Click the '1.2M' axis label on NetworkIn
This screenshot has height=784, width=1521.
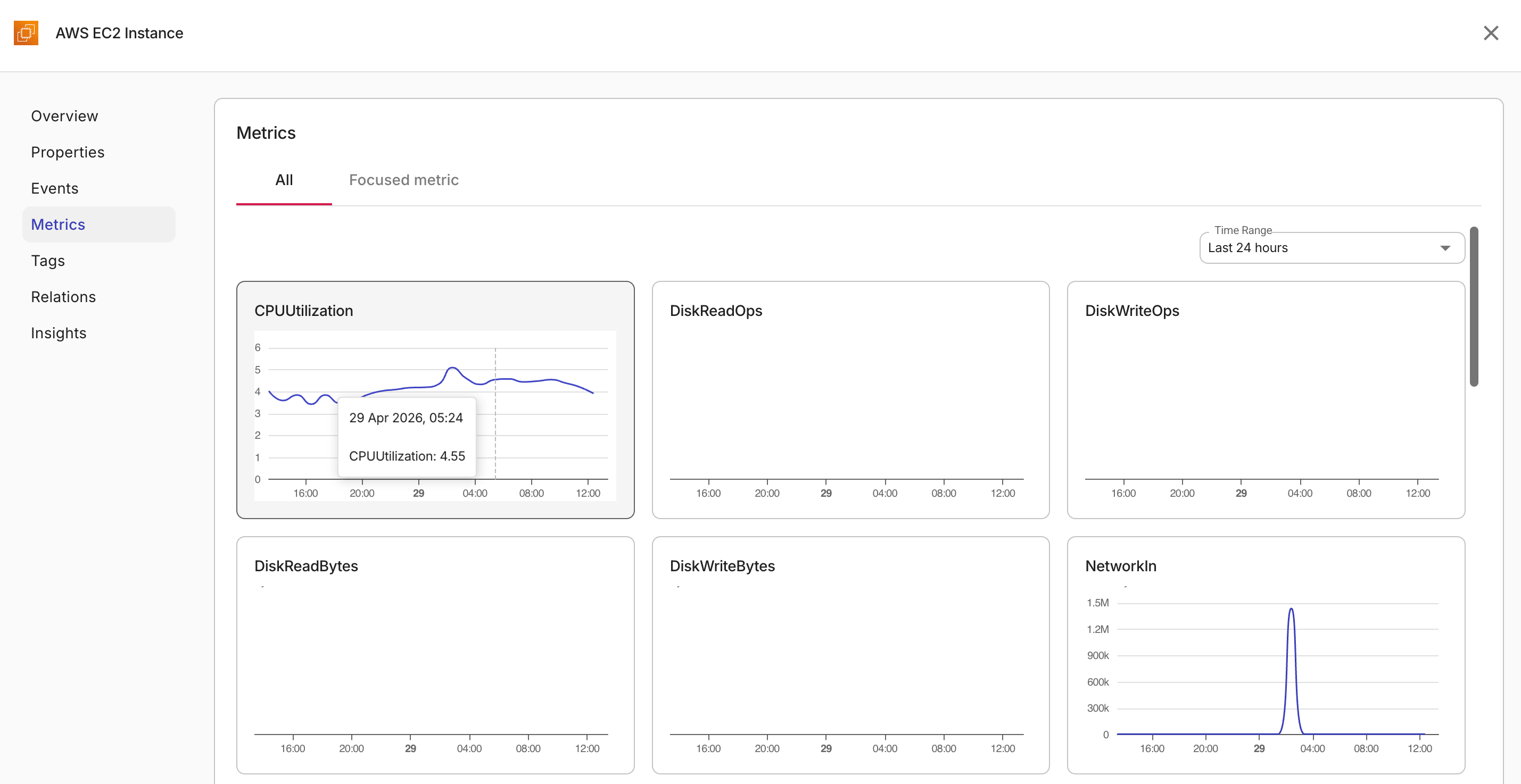(x=1098, y=629)
